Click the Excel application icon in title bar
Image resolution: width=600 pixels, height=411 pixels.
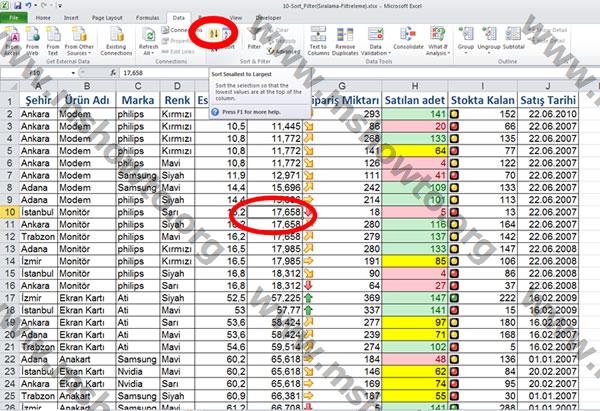5,5
